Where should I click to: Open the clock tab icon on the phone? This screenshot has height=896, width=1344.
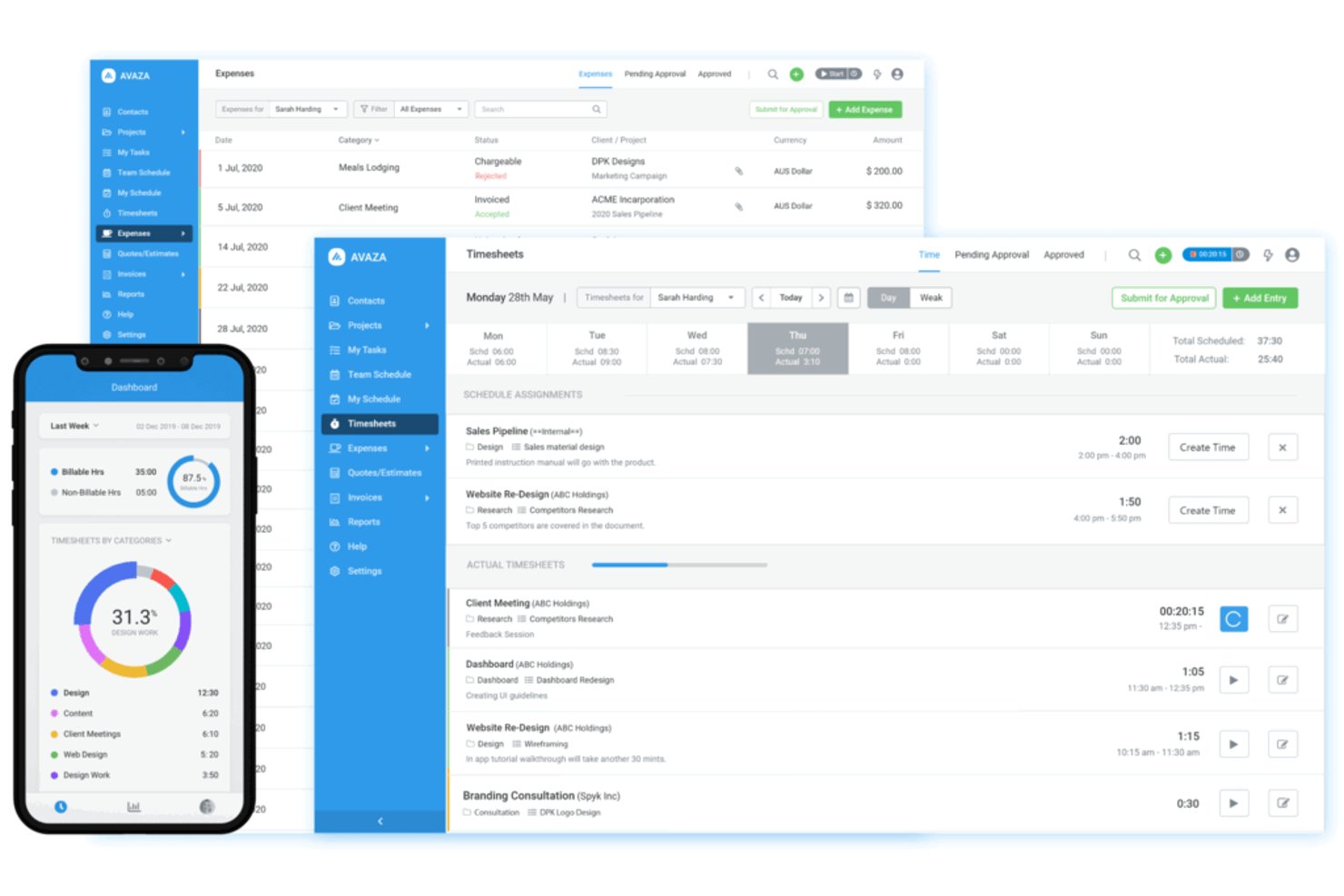[61, 806]
